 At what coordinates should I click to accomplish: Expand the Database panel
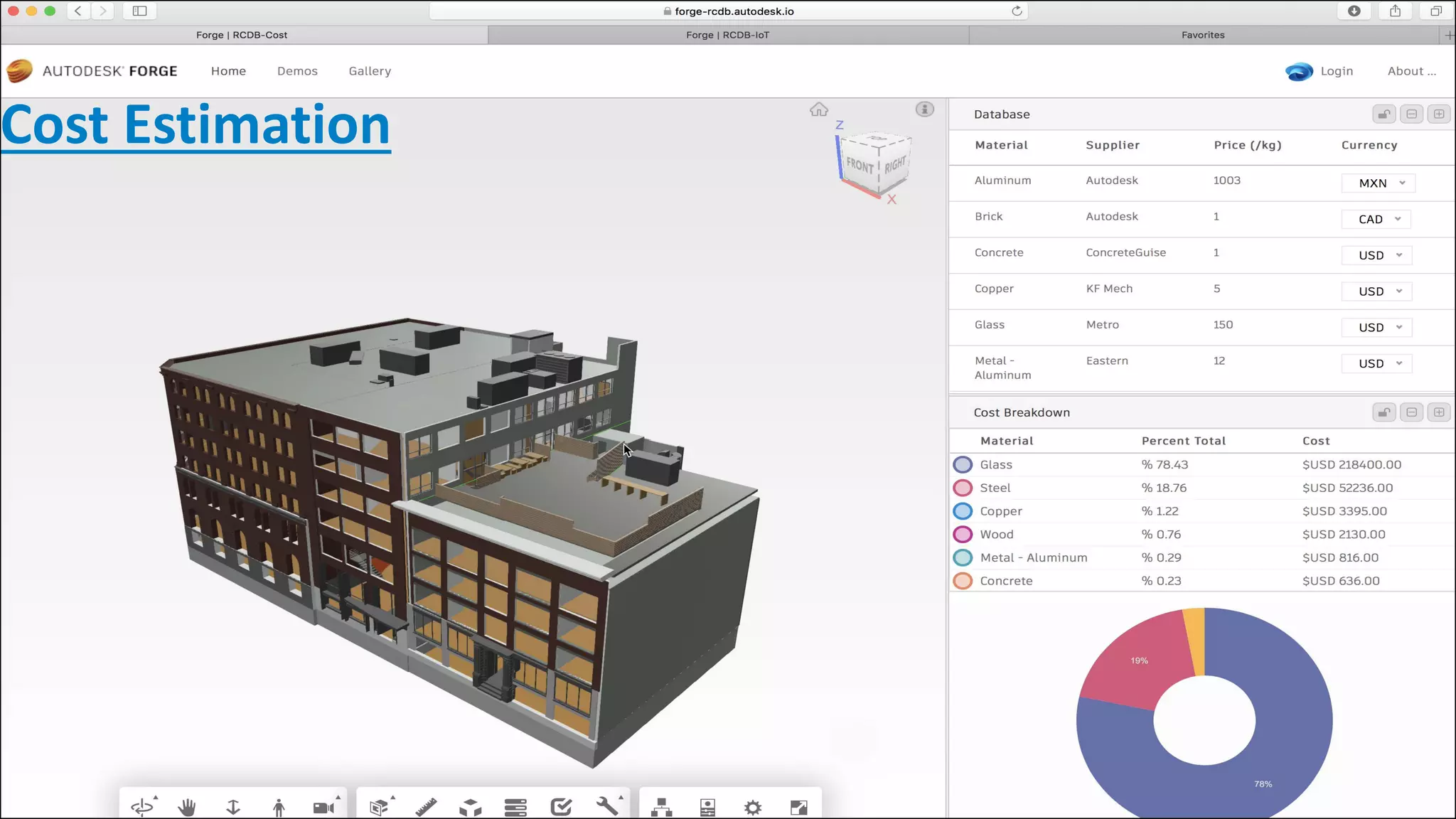[1439, 114]
